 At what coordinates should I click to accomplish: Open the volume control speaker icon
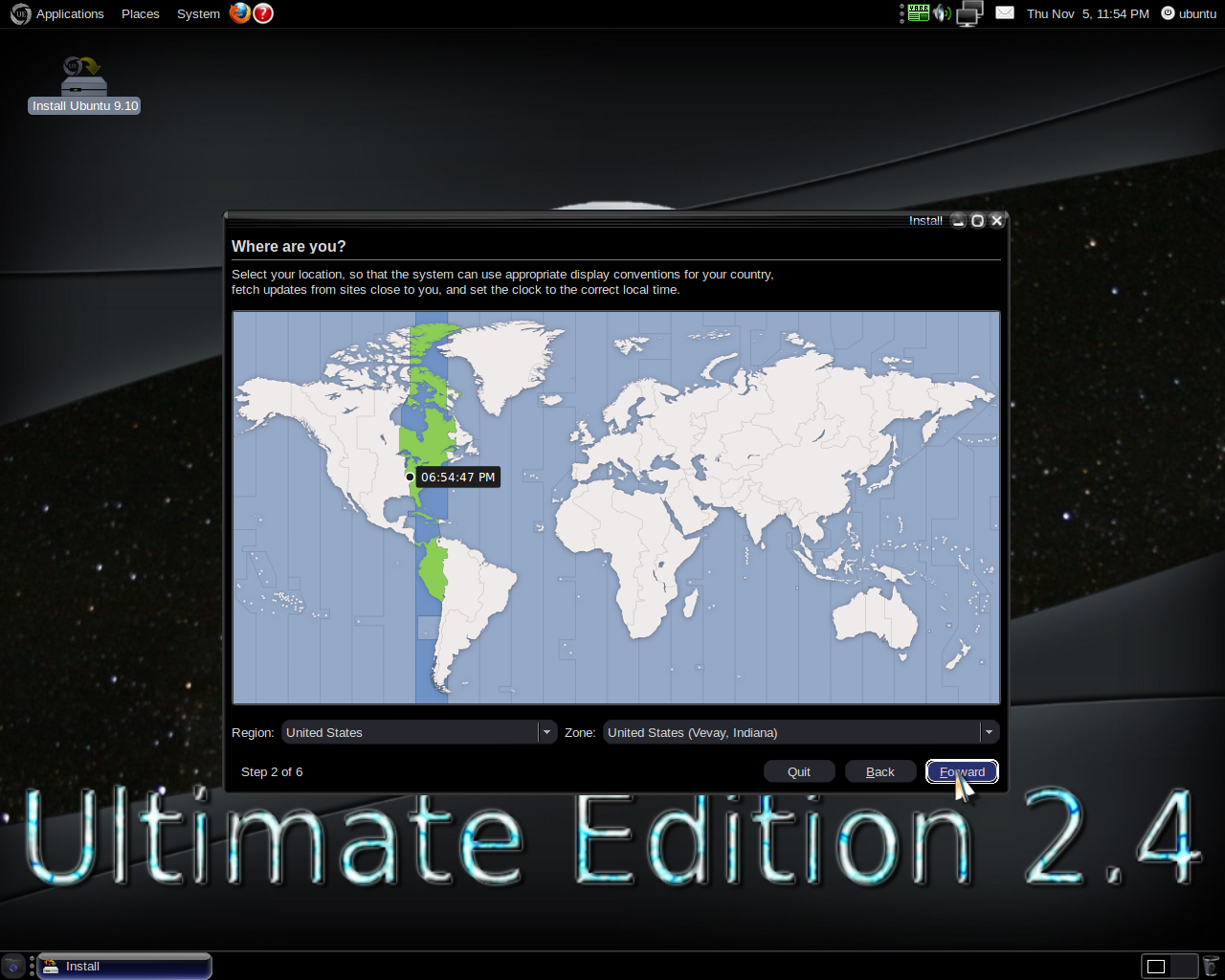[943, 13]
